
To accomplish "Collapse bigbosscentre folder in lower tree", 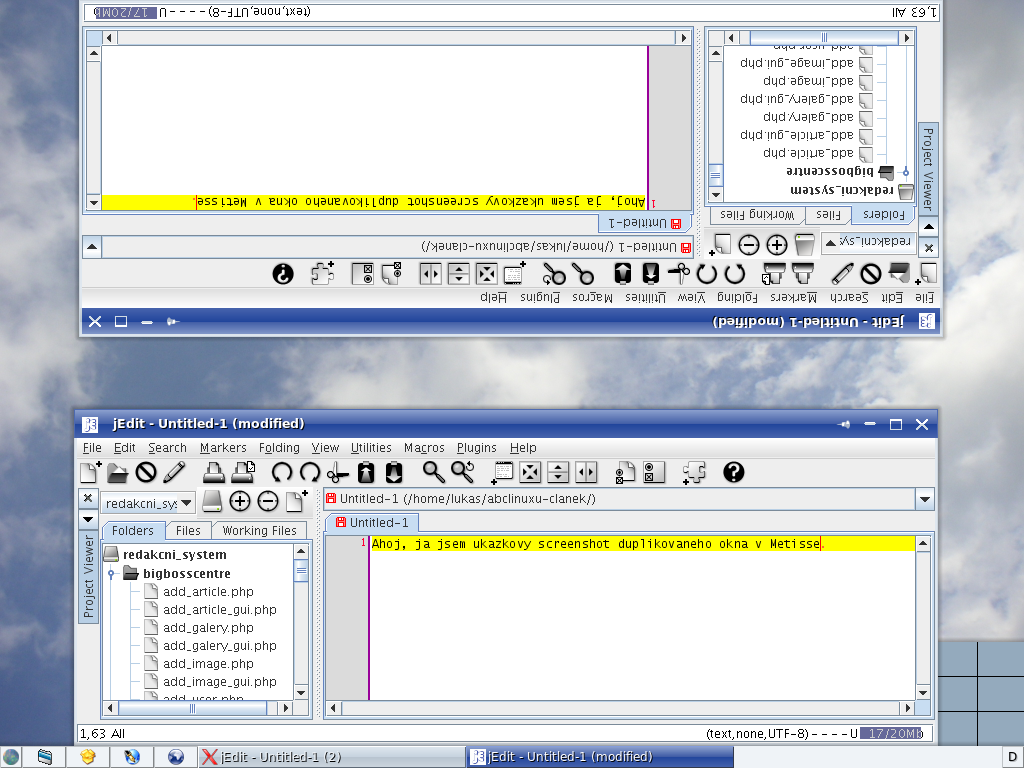I will [x=111, y=574].
